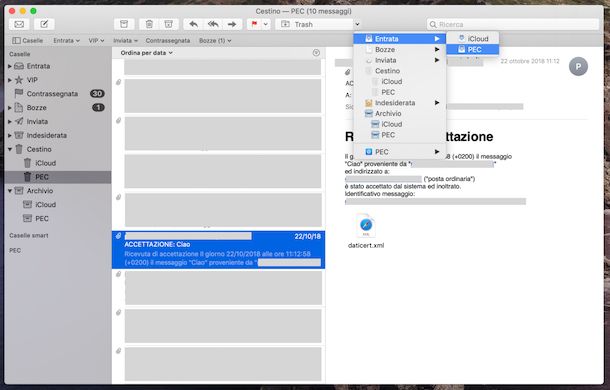610x390 pixels.
Task: Mark message as junk in toolbar
Action: (168, 24)
